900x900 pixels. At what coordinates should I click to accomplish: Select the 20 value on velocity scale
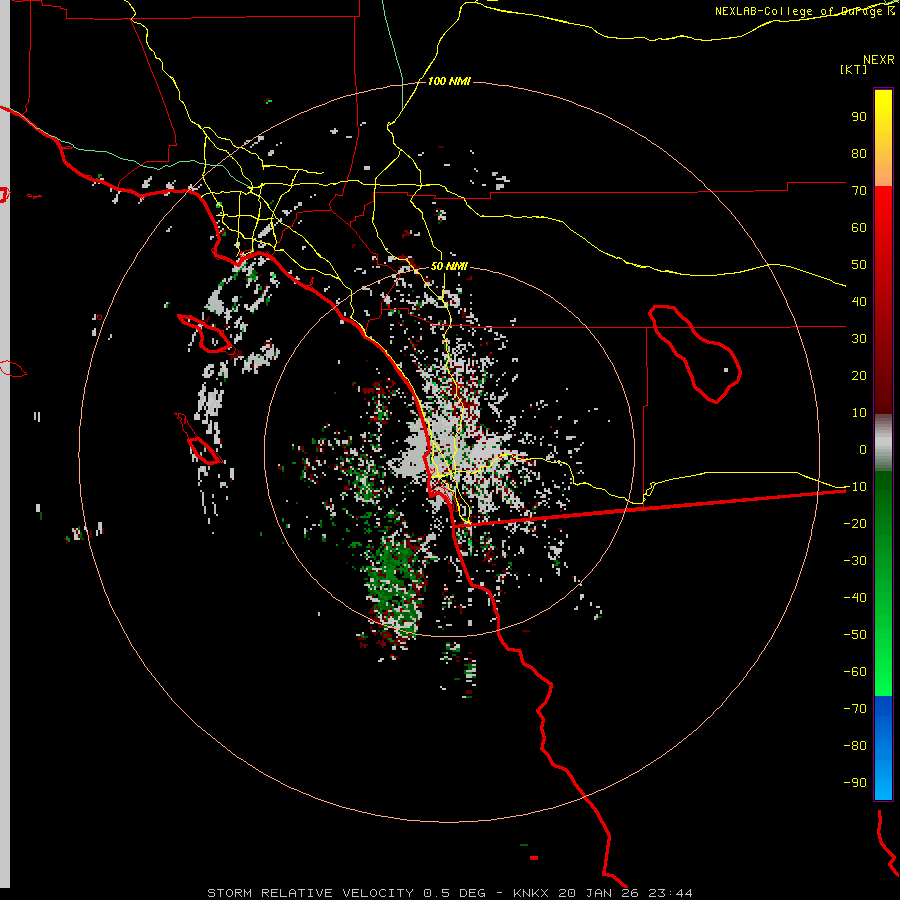tap(859, 376)
